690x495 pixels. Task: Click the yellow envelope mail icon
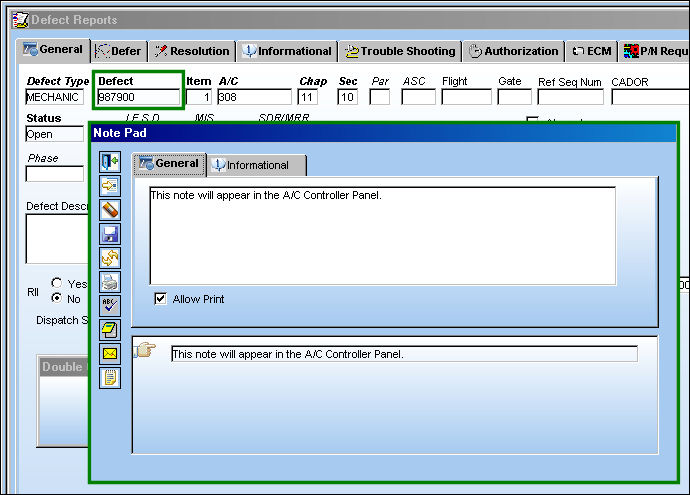click(x=110, y=354)
